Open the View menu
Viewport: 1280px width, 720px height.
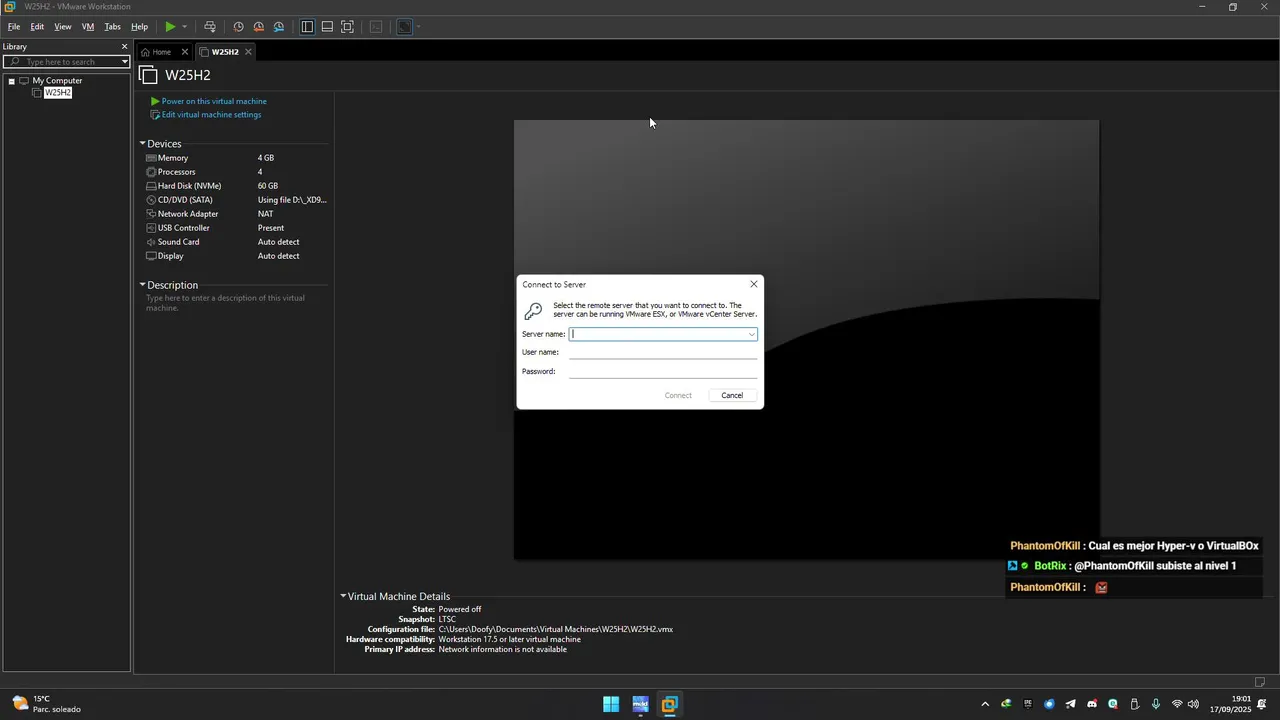point(63,27)
